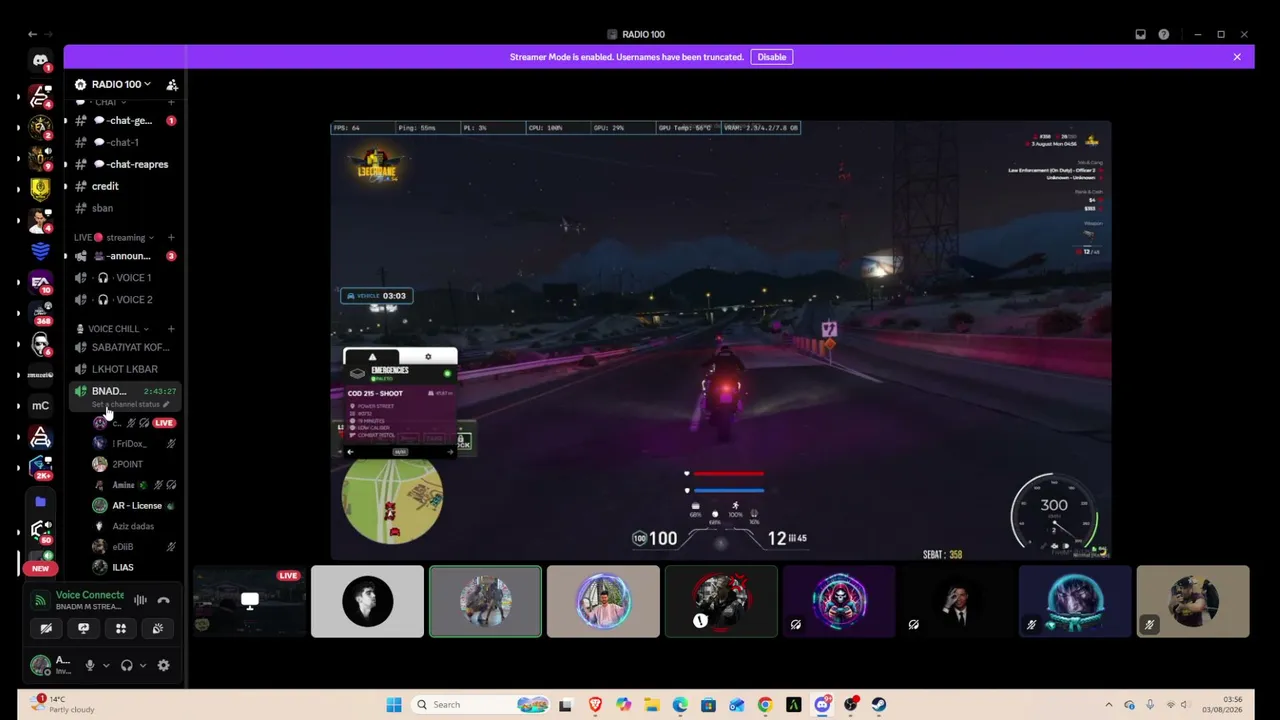Screen dimensions: 1280x720
Task: Open headphone output device options arrow
Action: pos(143,665)
